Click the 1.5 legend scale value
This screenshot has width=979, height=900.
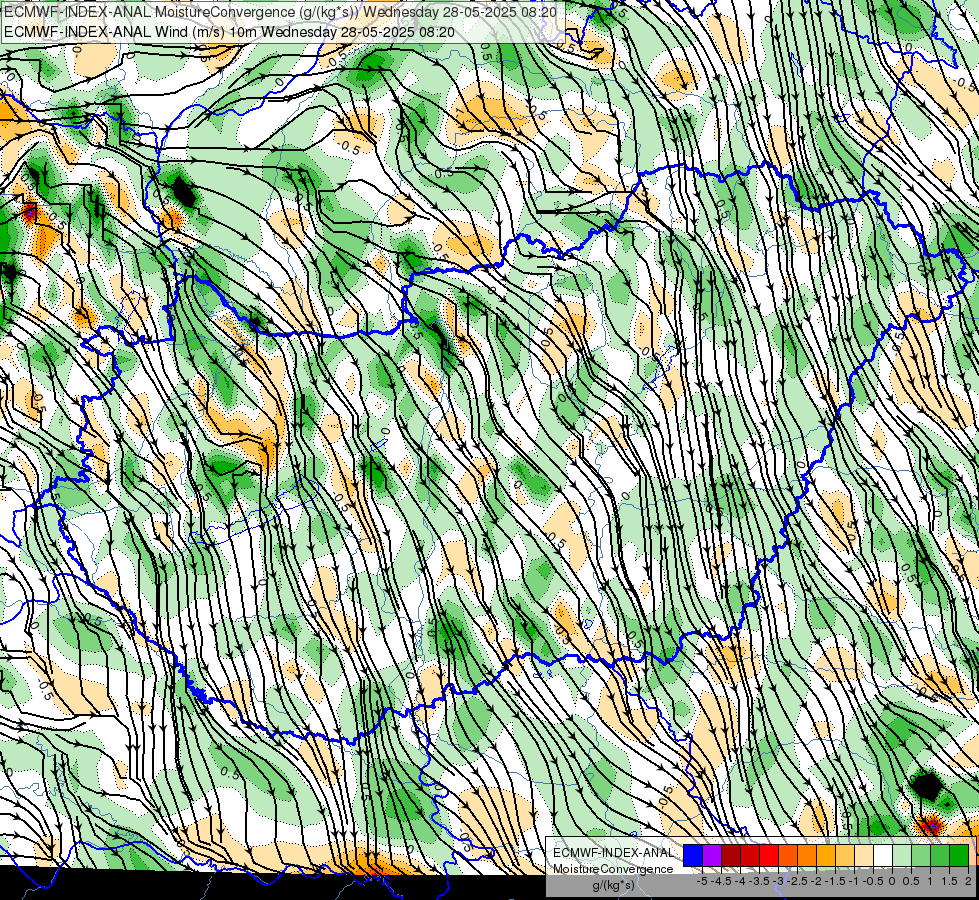(948, 881)
